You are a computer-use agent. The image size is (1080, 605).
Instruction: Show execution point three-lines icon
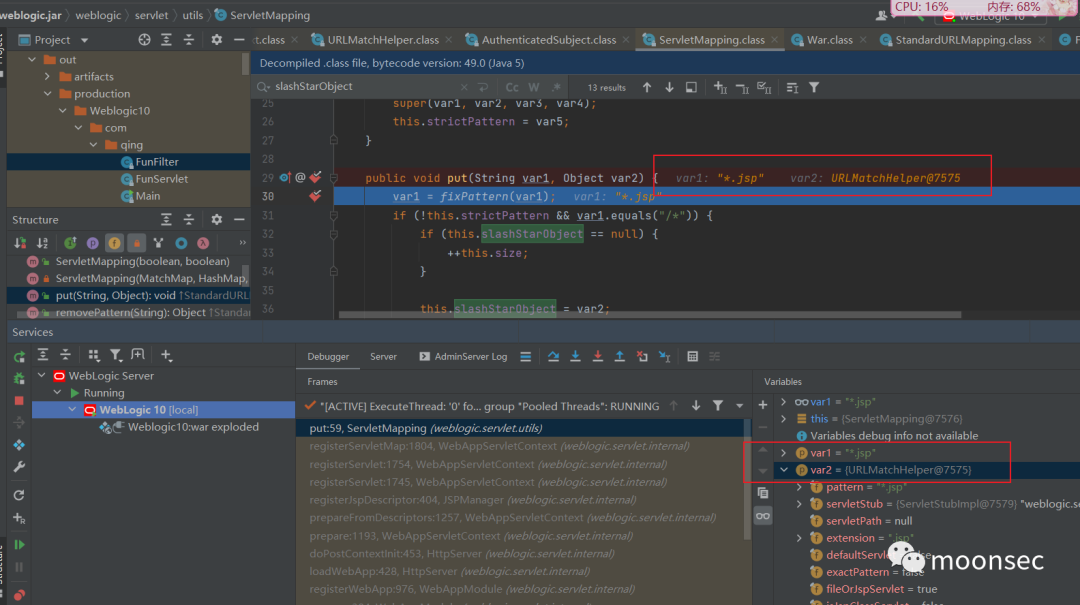tap(526, 356)
